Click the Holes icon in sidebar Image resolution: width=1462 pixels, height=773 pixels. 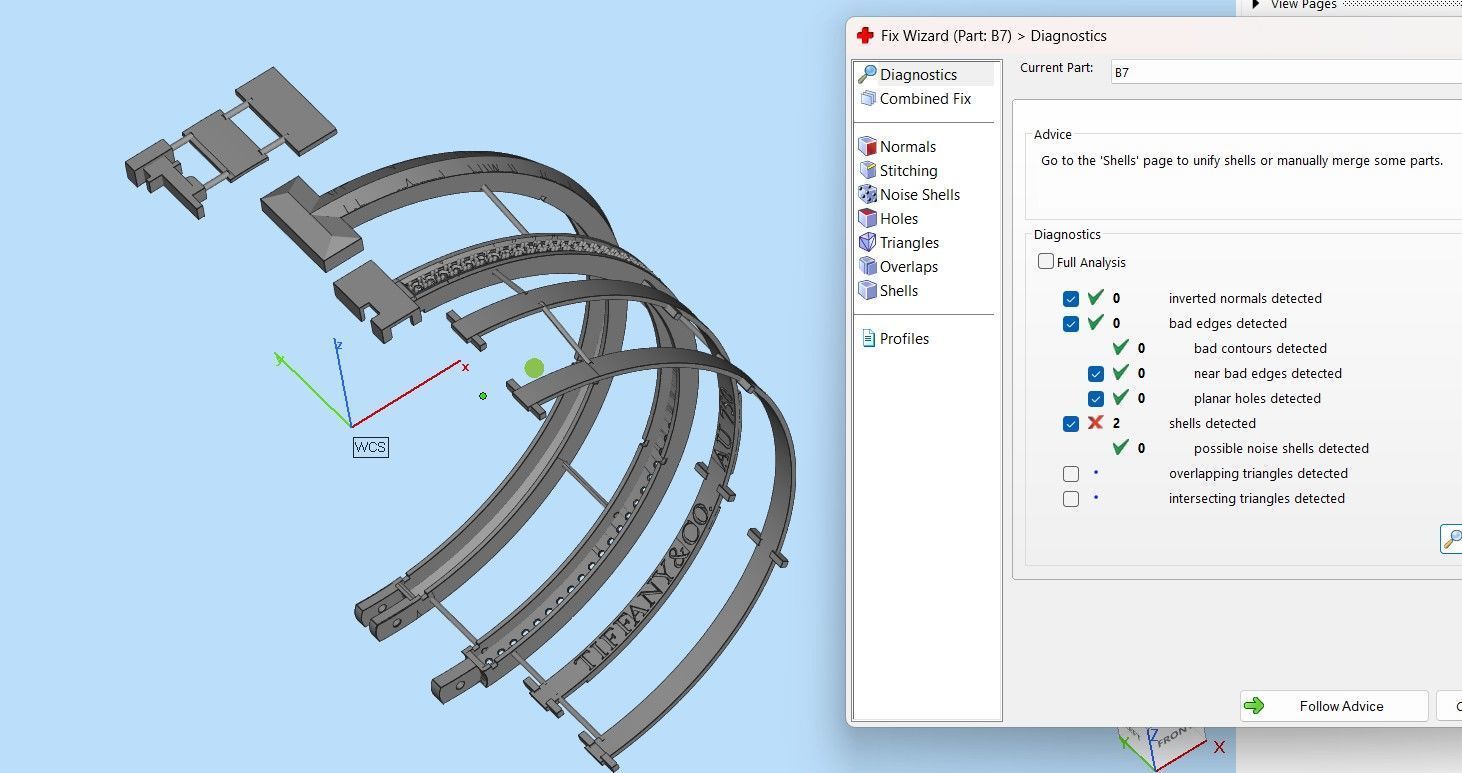point(867,218)
